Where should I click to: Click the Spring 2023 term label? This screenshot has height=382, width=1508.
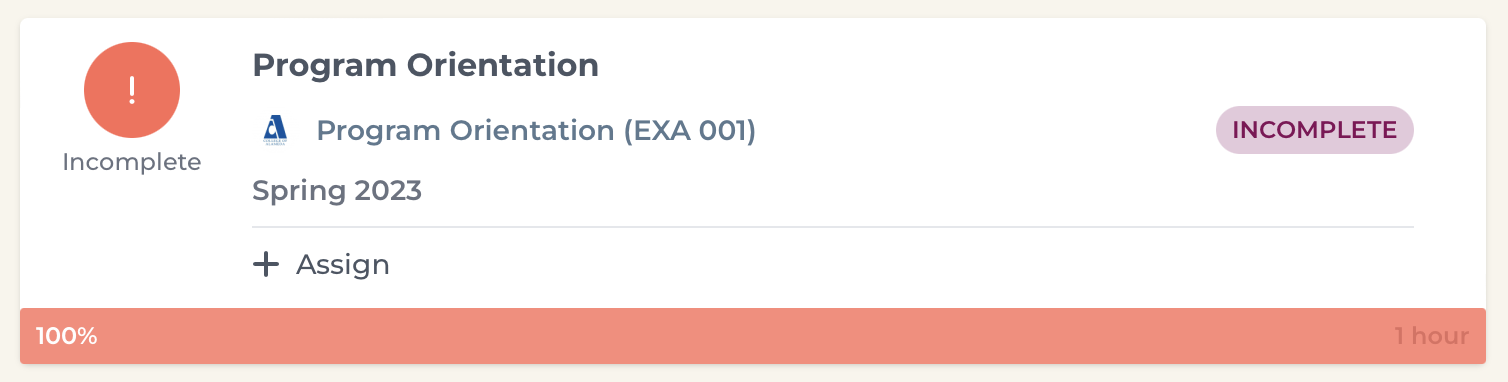pos(337,190)
